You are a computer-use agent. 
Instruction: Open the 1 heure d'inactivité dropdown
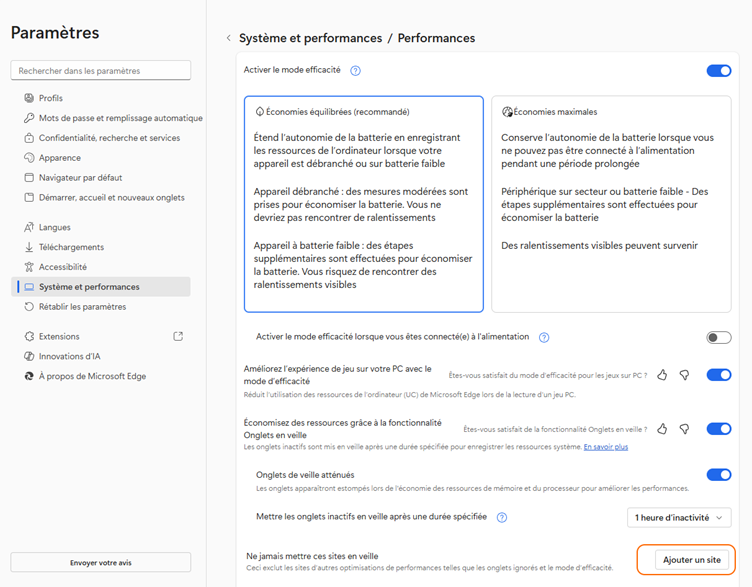(679, 518)
